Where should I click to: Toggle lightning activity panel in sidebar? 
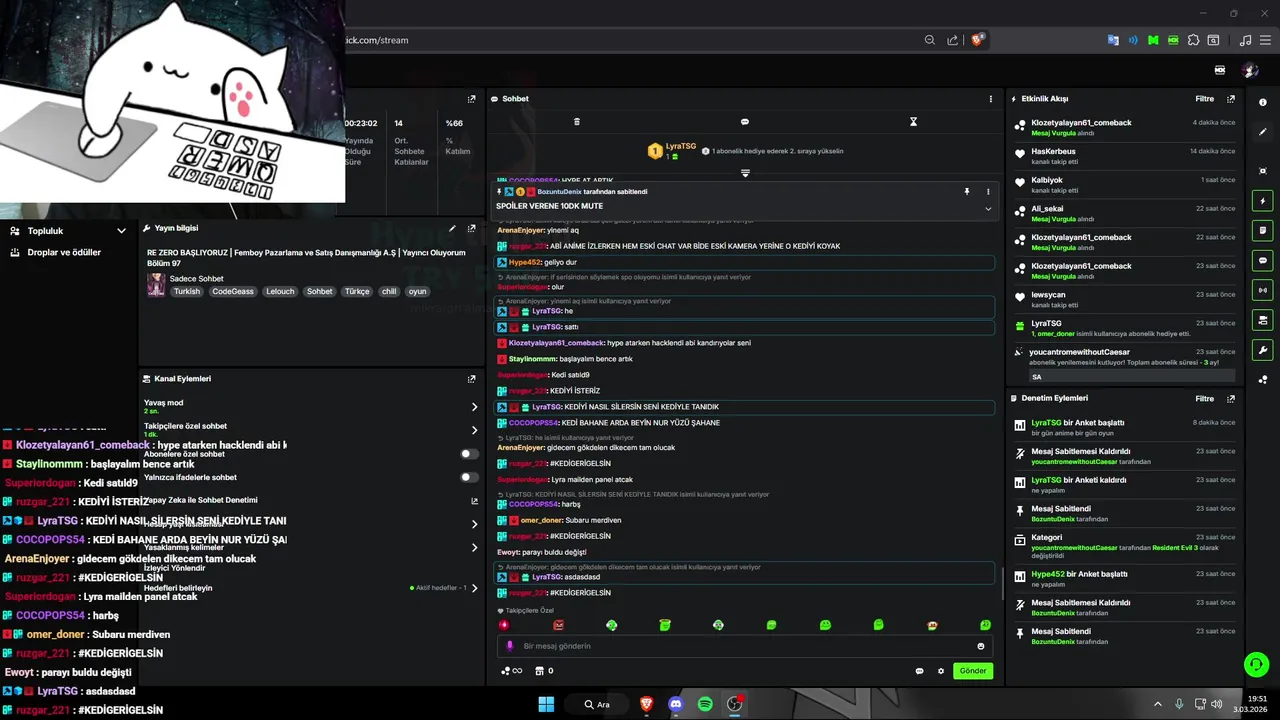[1263, 200]
